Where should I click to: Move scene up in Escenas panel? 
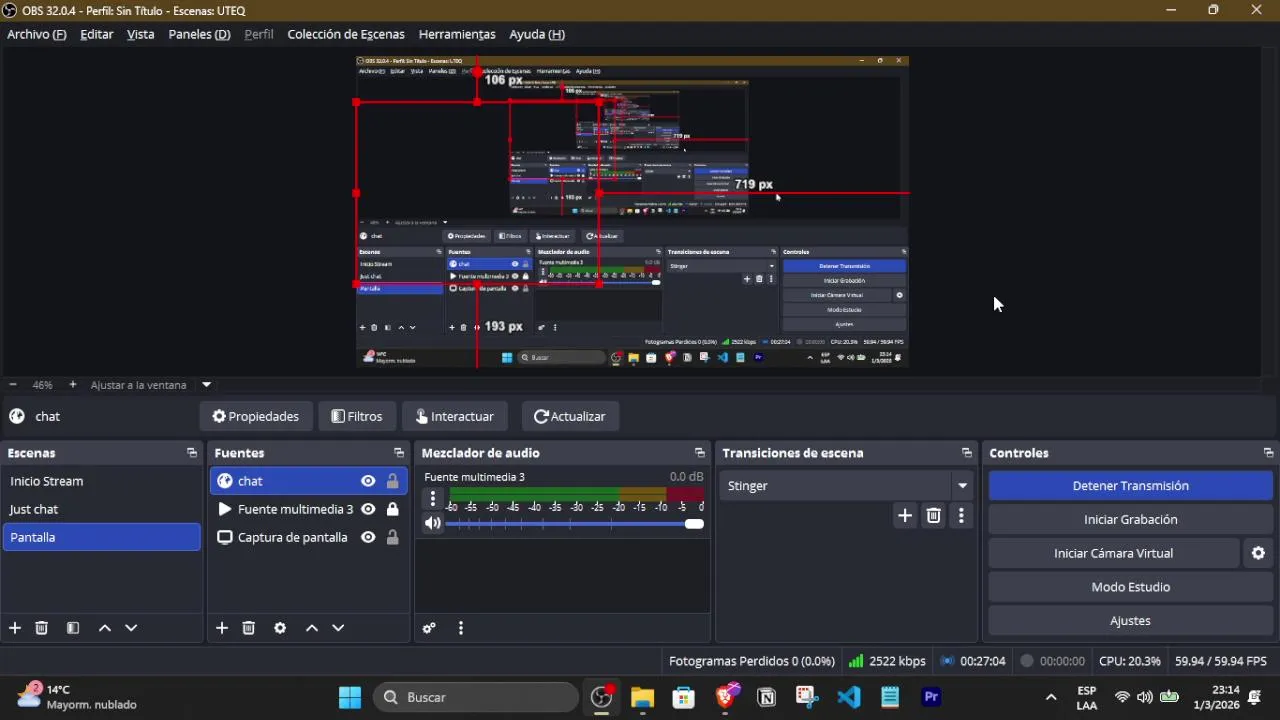[105, 628]
